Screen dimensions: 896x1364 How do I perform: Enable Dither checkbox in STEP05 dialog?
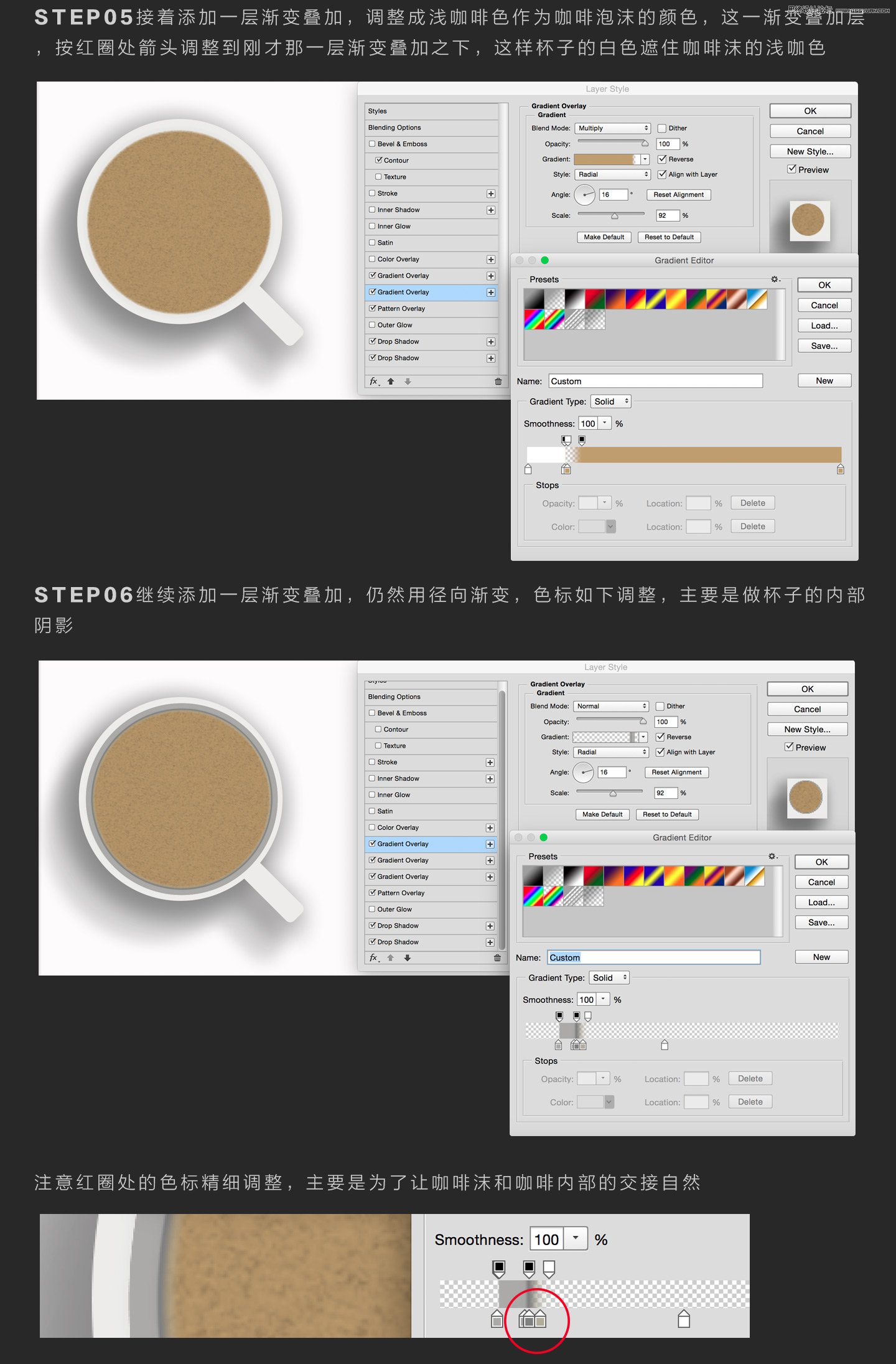[x=662, y=128]
